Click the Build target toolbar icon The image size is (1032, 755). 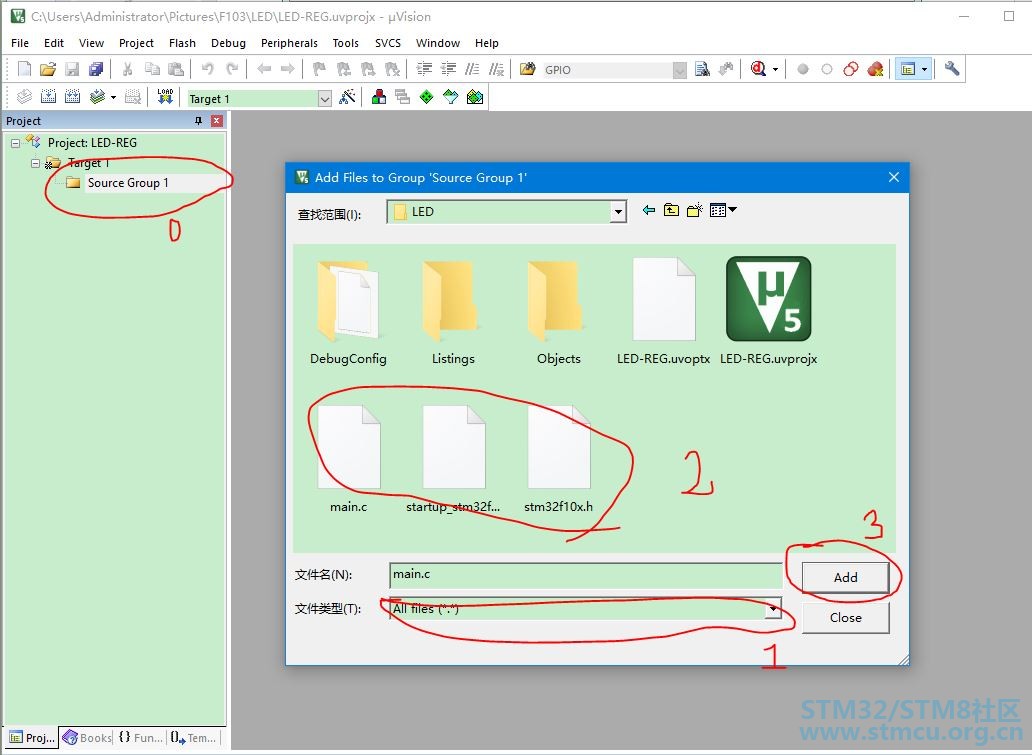[x=48, y=97]
